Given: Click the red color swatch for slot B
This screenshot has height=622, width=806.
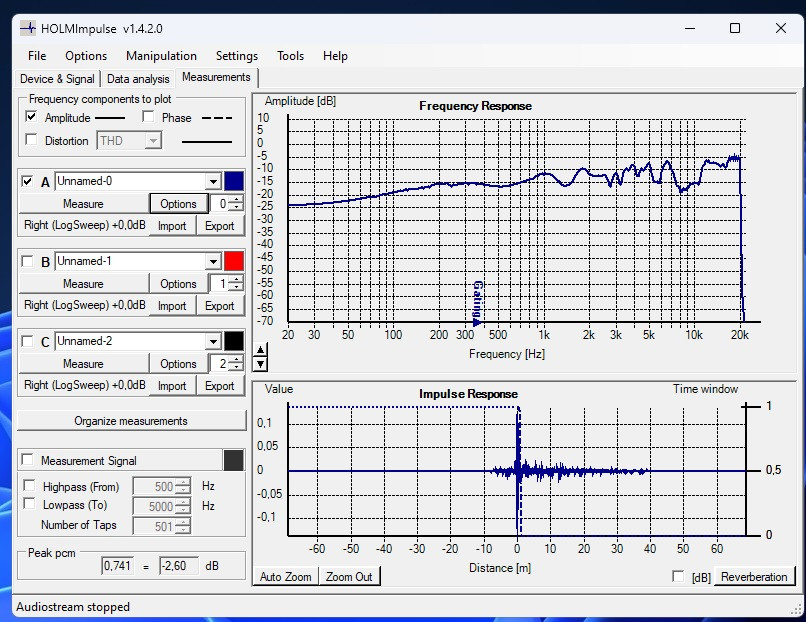Looking at the screenshot, I should point(234,261).
